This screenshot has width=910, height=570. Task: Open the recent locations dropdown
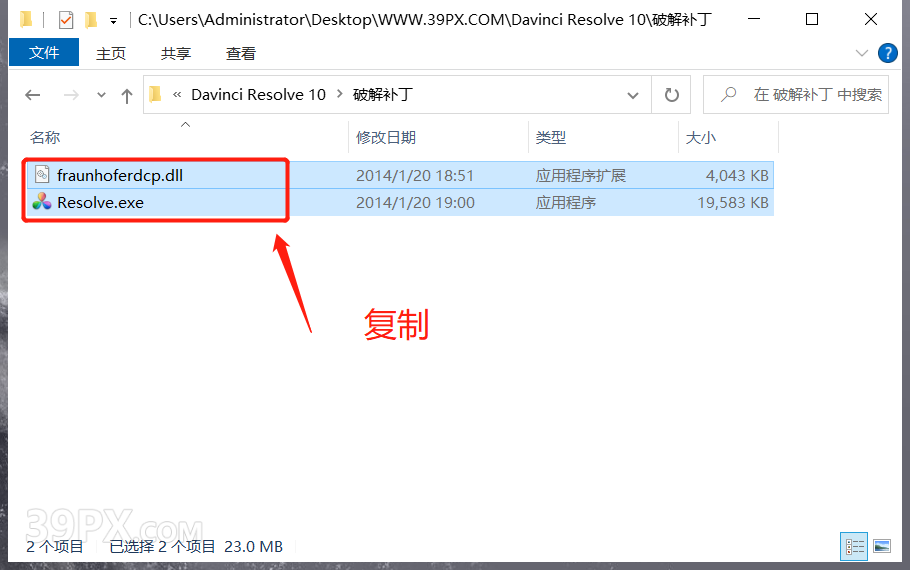tap(101, 95)
